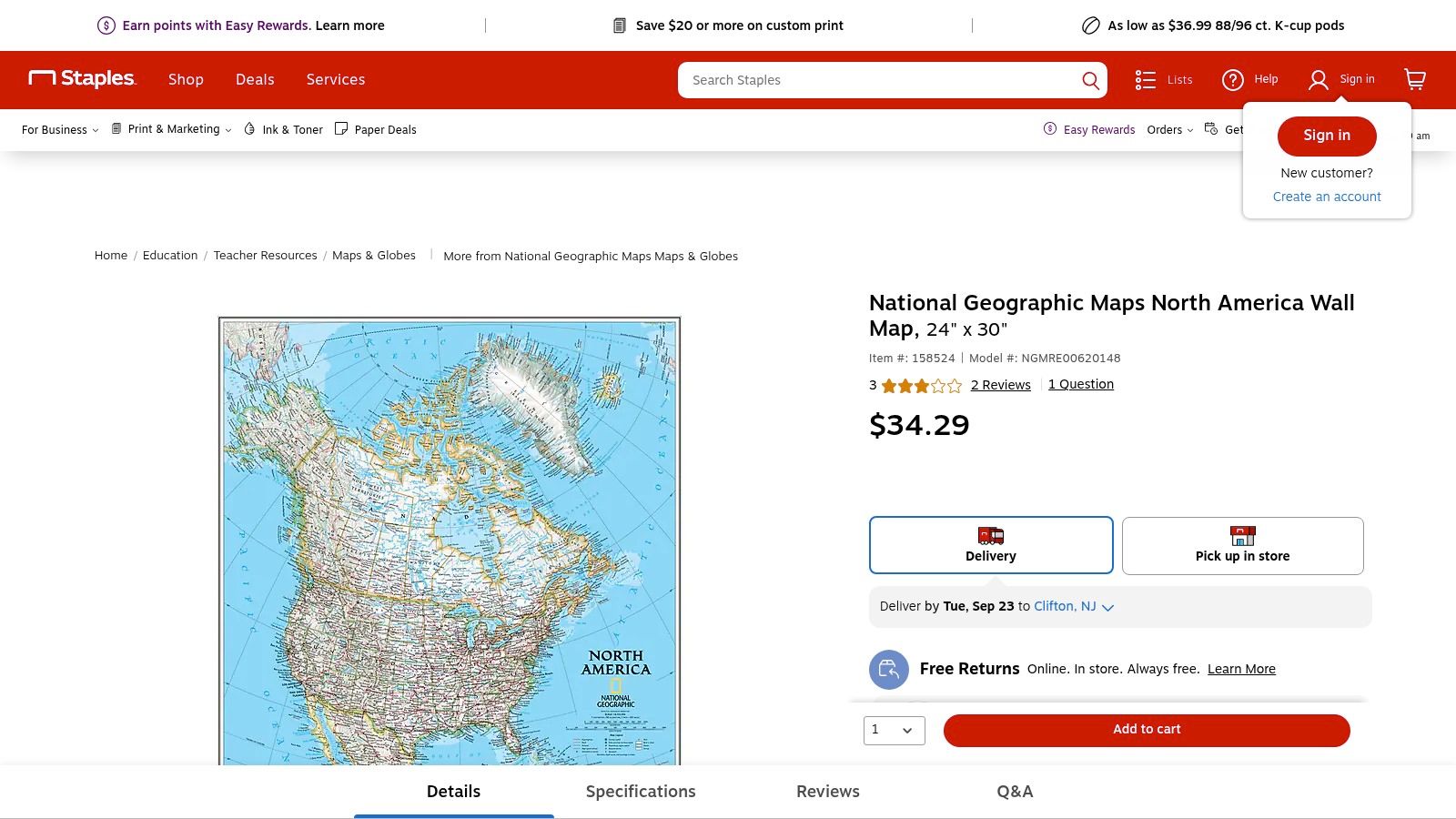Click the Sign in account icon

coord(1318,80)
